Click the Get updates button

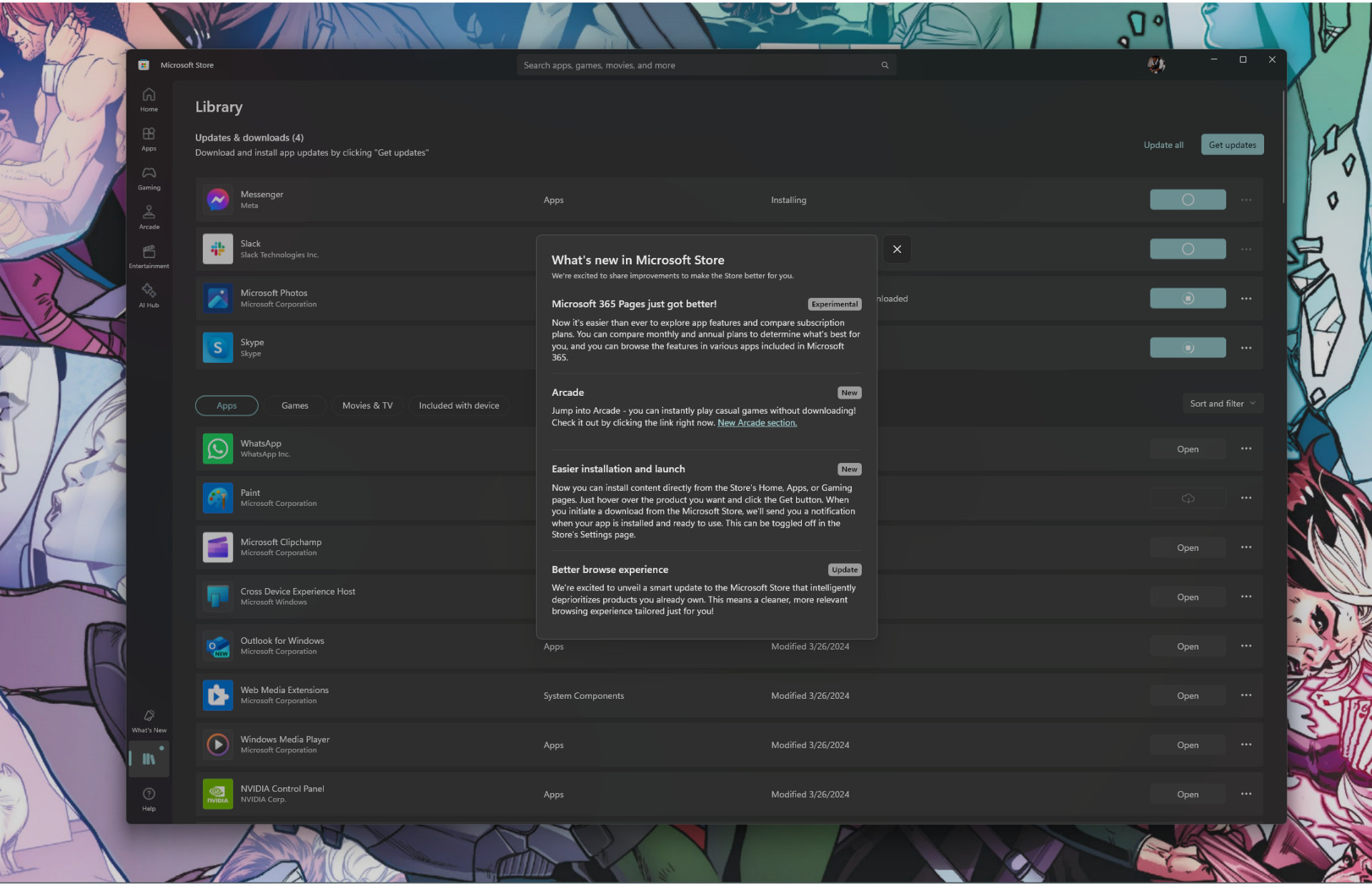point(1232,145)
